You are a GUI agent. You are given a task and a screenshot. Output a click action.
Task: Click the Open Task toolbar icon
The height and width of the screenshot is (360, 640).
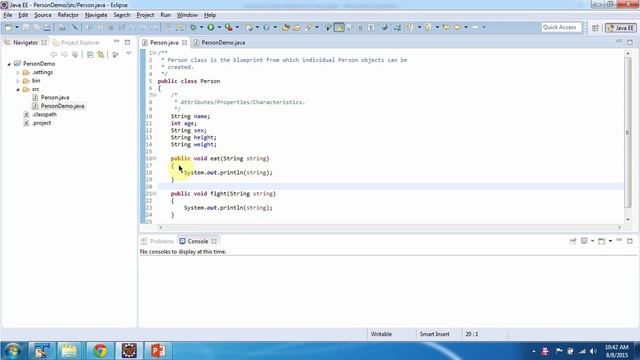(296, 27)
